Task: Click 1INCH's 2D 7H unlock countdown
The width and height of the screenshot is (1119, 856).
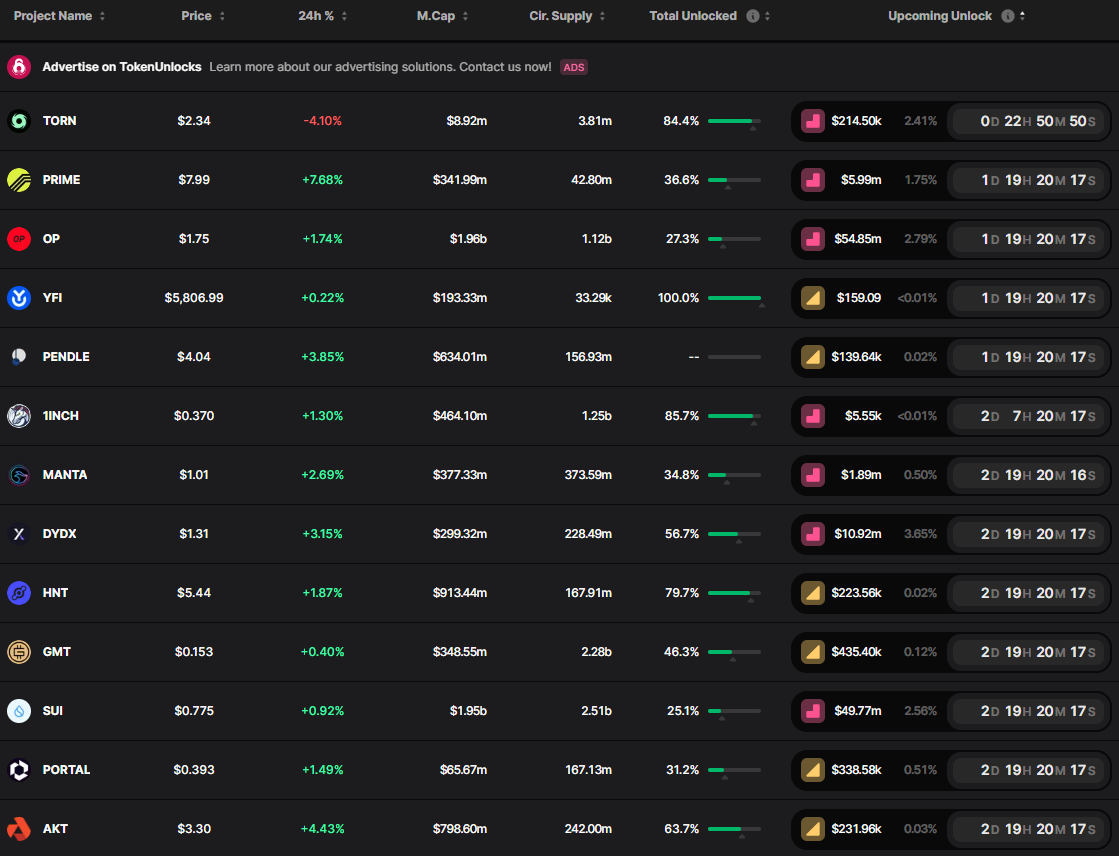Action: pyautogui.click(x=1030, y=416)
